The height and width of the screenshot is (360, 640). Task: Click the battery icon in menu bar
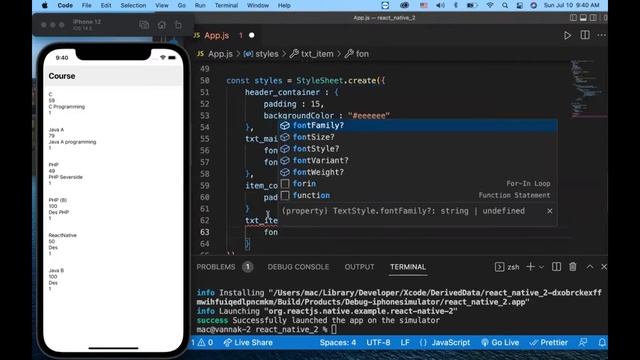pyautogui.click(x=472, y=5)
